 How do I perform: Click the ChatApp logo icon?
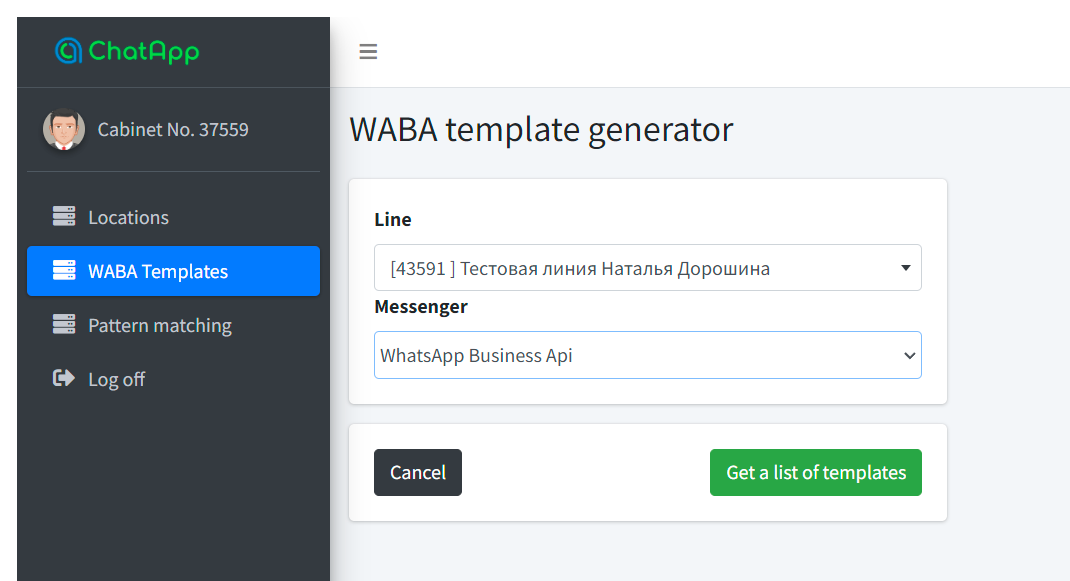coord(68,51)
